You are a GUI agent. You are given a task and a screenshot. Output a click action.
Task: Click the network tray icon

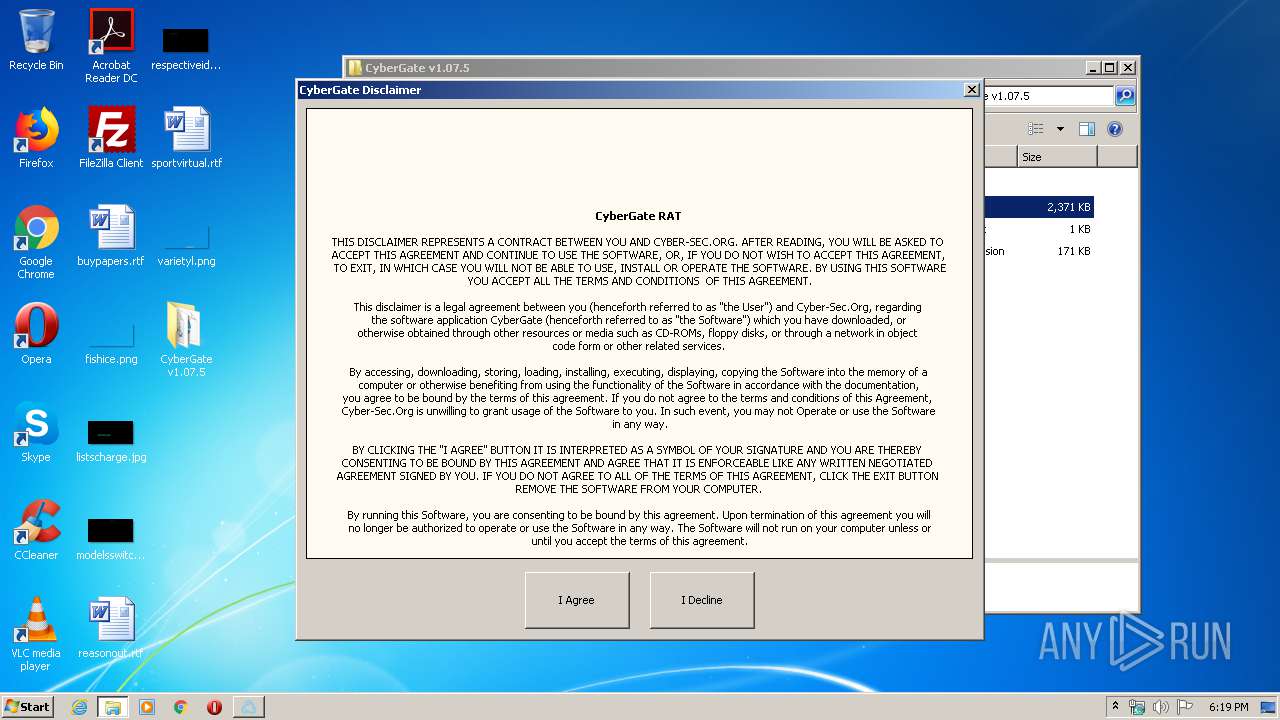(1137, 707)
